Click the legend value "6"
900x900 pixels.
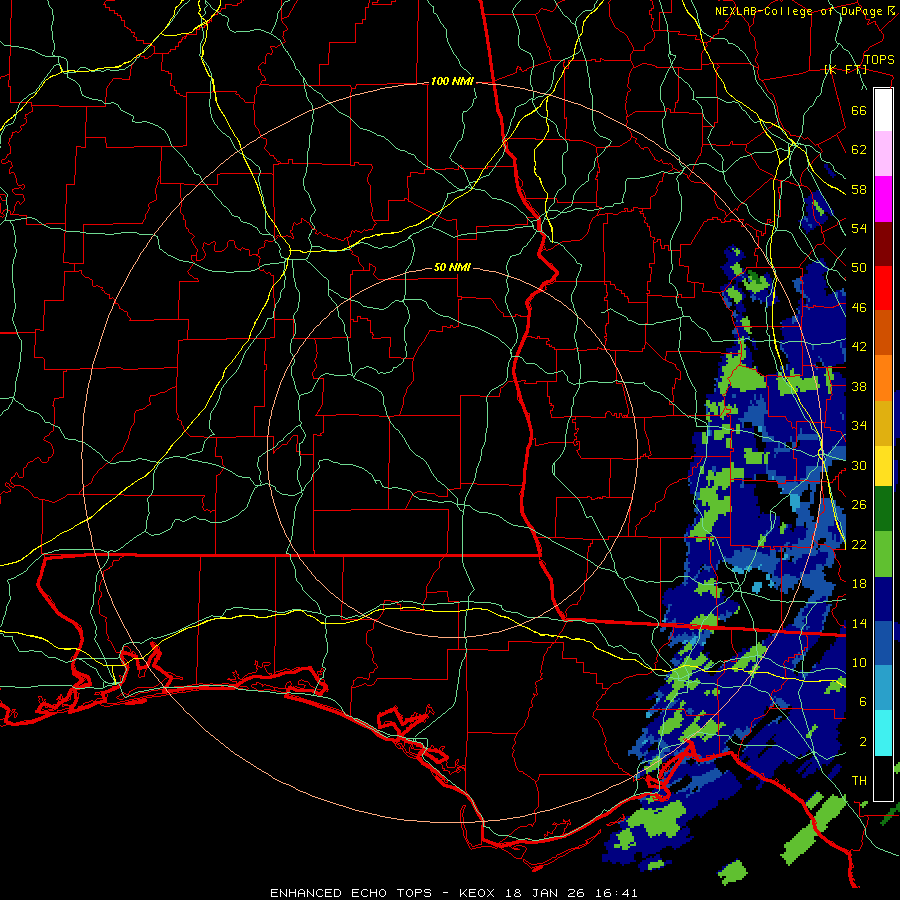[863, 702]
